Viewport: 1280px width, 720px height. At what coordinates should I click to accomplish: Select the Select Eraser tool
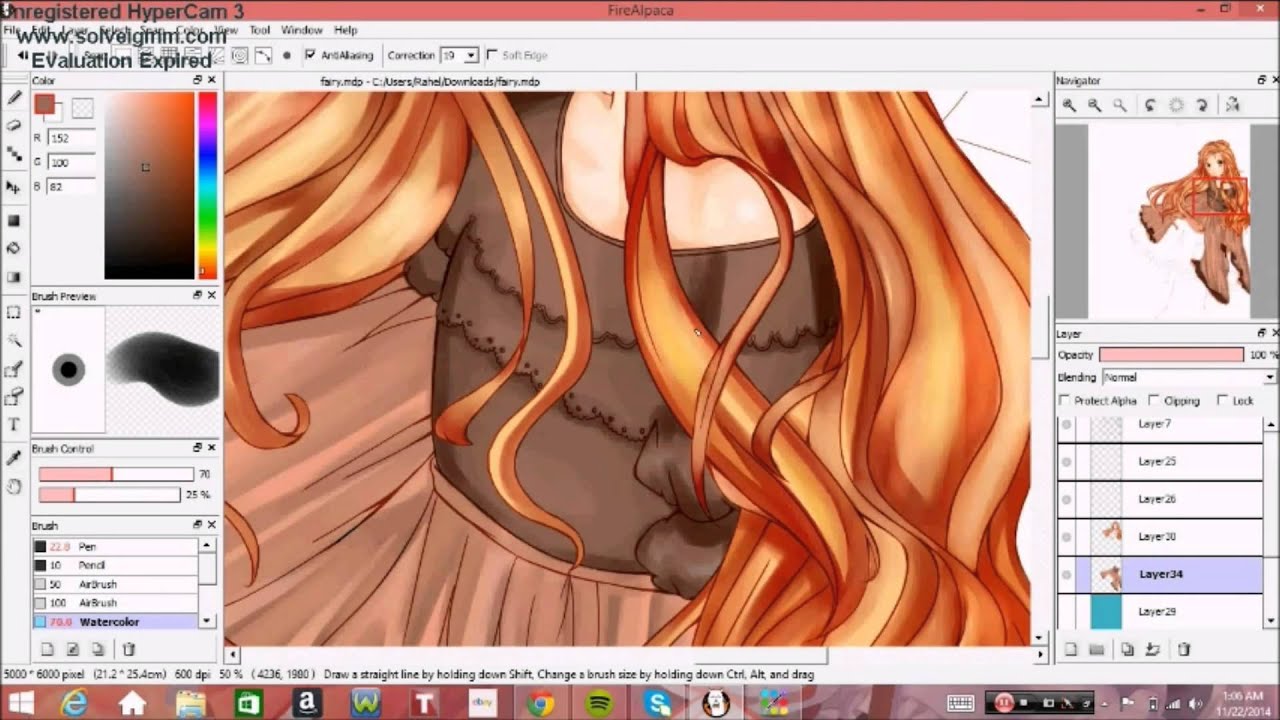coord(14,398)
